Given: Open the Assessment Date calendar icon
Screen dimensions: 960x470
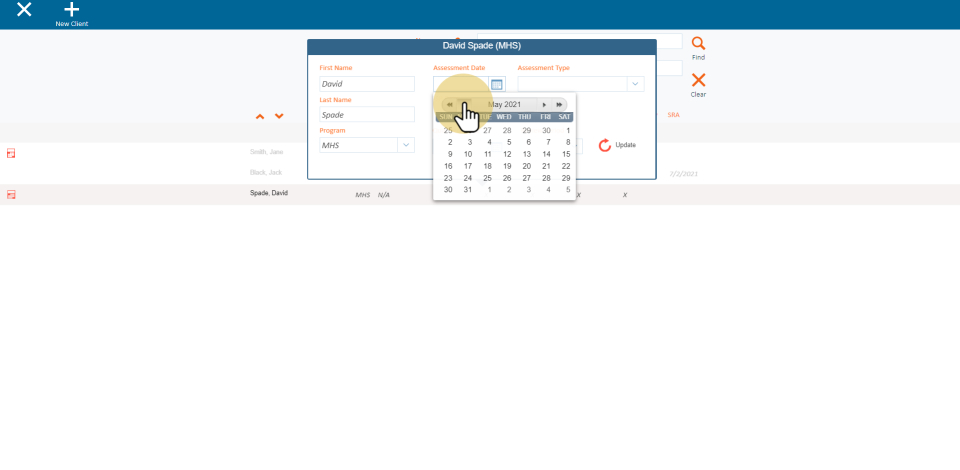Looking at the screenshot, I should point(497,84).
